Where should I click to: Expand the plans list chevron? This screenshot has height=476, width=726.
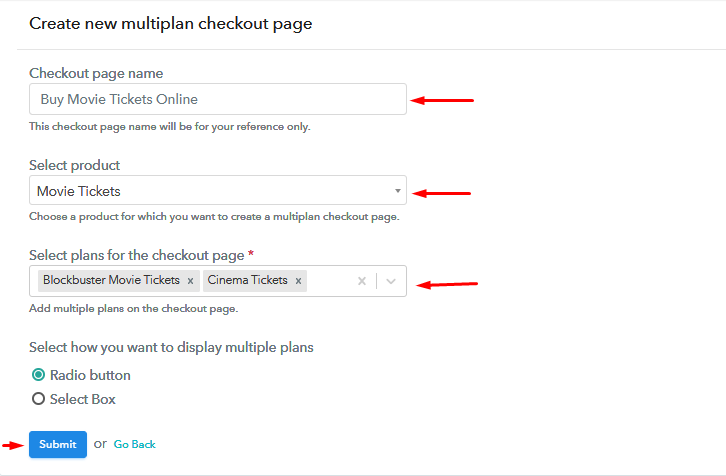[391, 281]
